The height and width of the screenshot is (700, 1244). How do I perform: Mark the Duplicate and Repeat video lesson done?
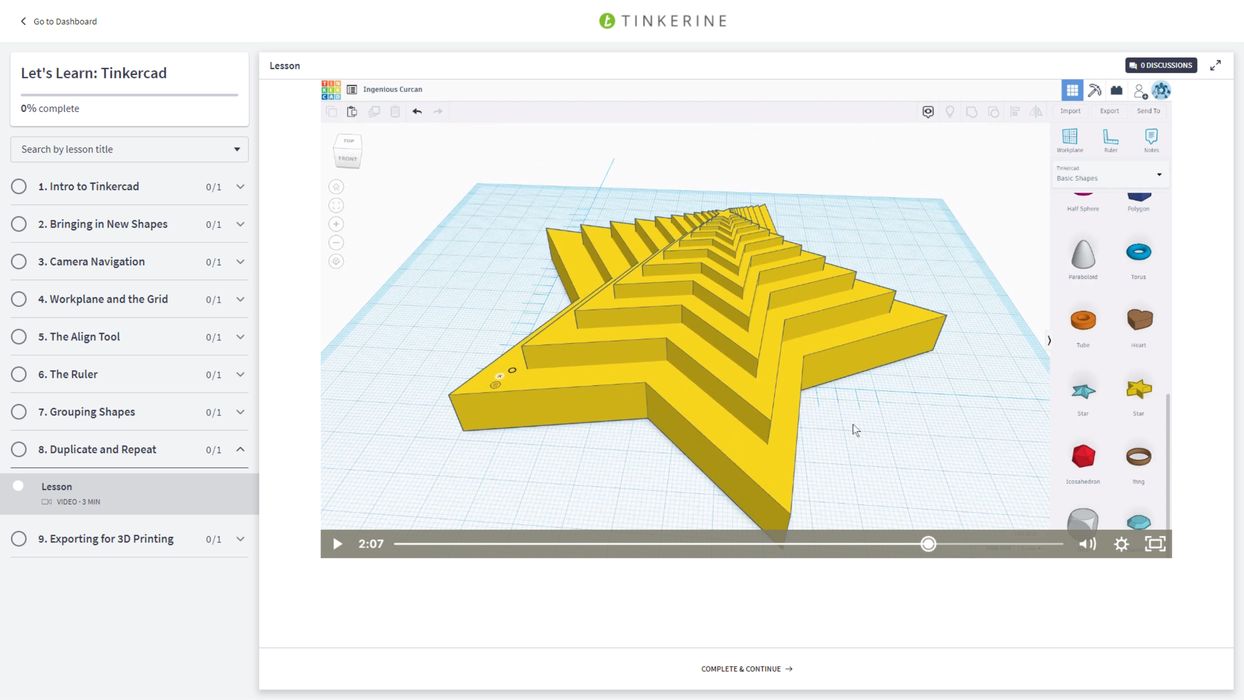click(18, 486)
